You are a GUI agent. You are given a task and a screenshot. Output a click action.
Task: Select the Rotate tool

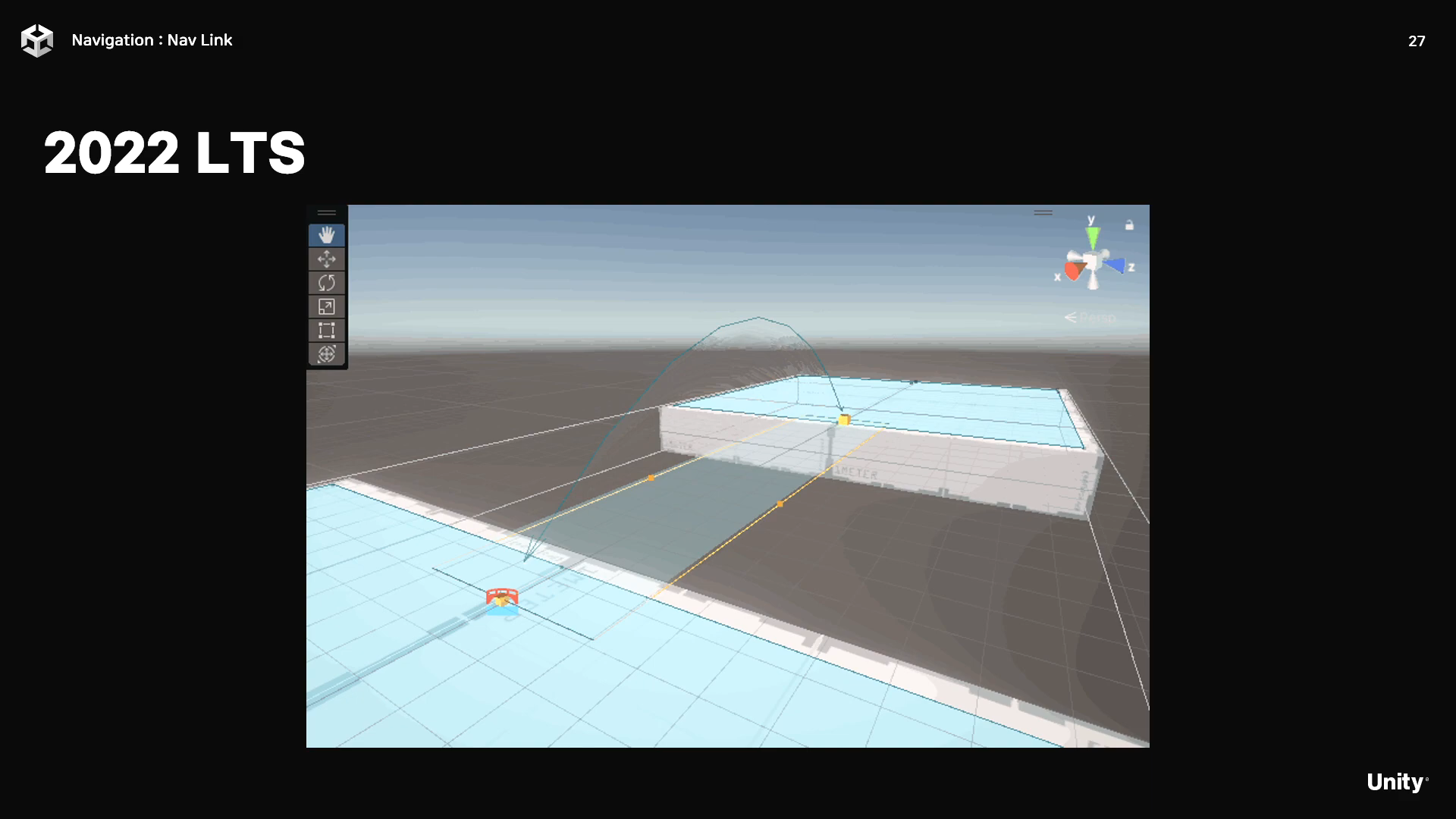coord(327,283)
